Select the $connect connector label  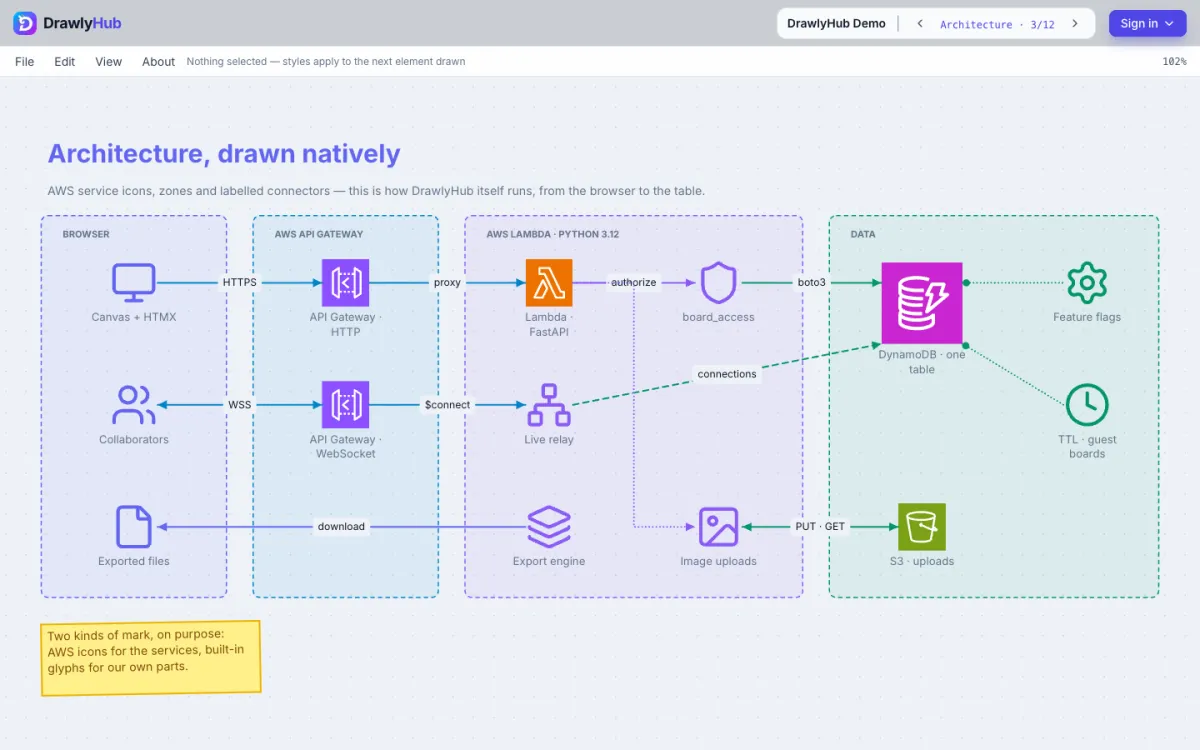coord(447,405)
